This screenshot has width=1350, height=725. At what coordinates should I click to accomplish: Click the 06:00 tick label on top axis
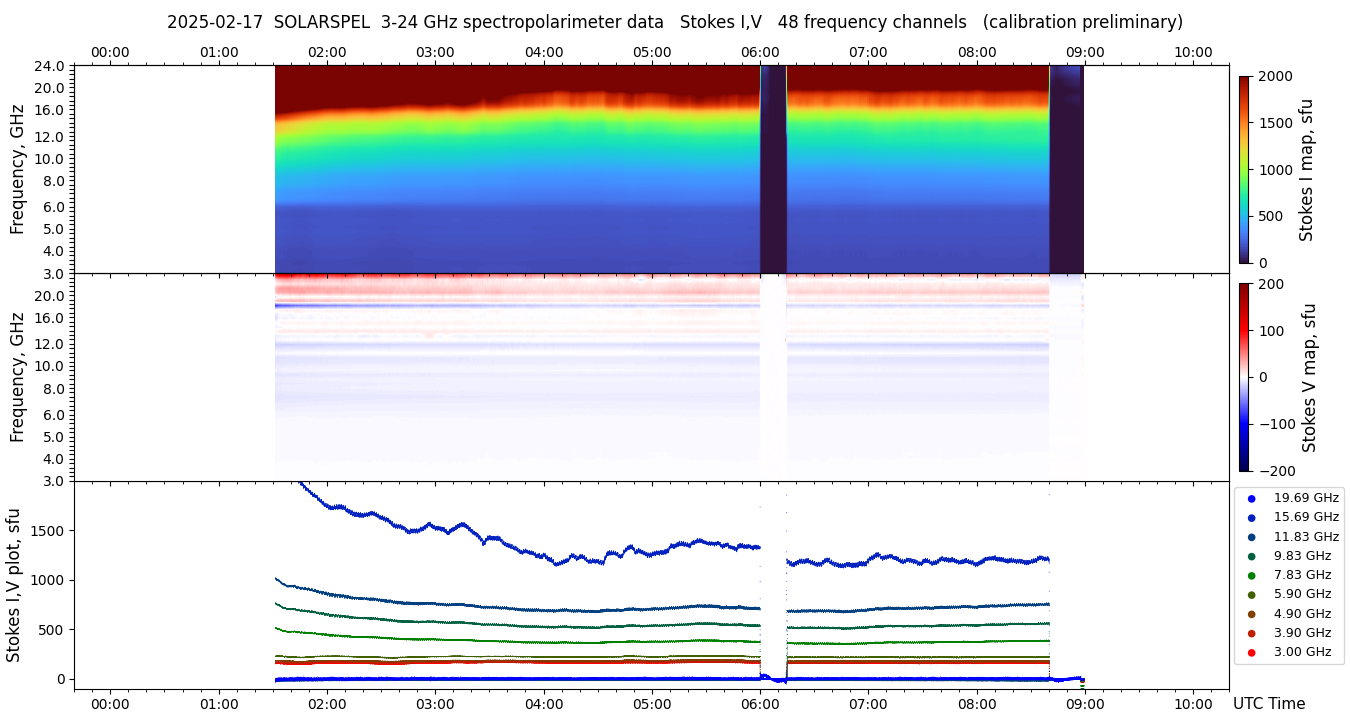click(x=760, y=52)
